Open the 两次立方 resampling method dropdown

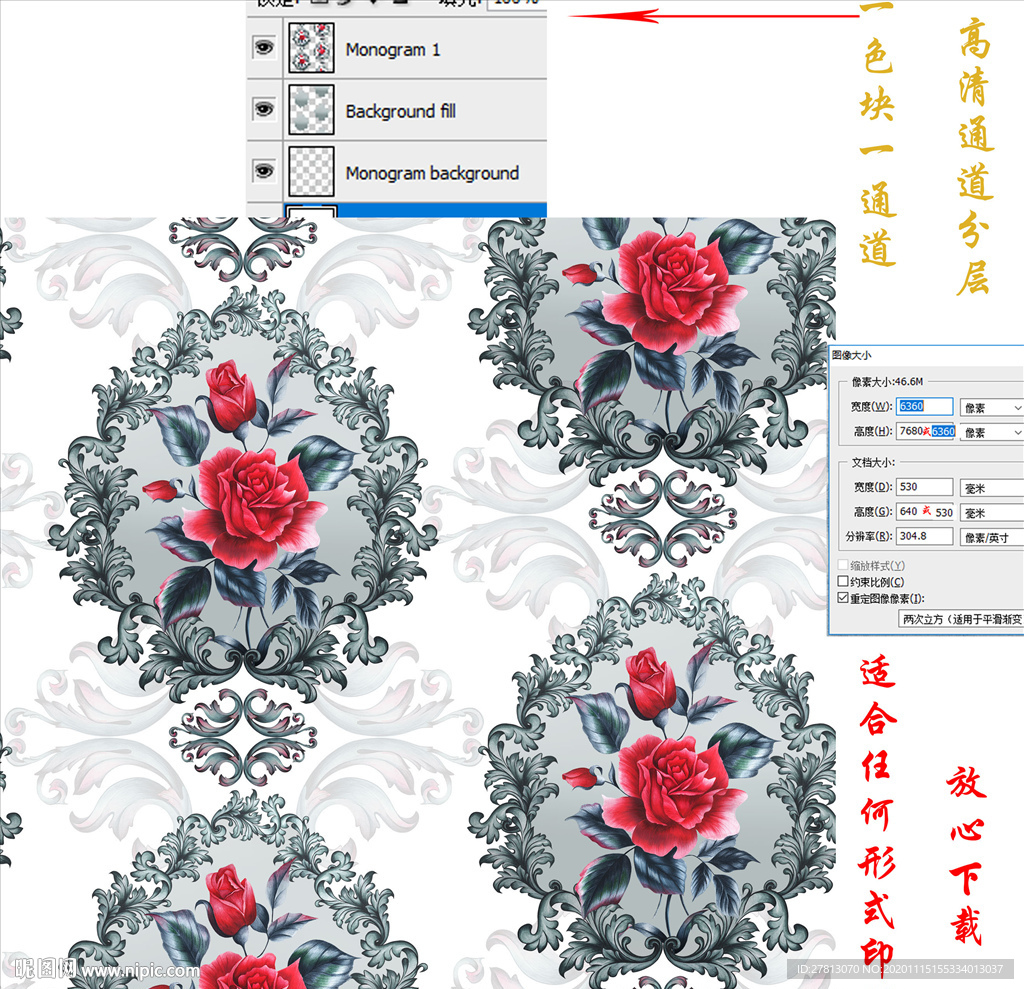coord(961,619)
